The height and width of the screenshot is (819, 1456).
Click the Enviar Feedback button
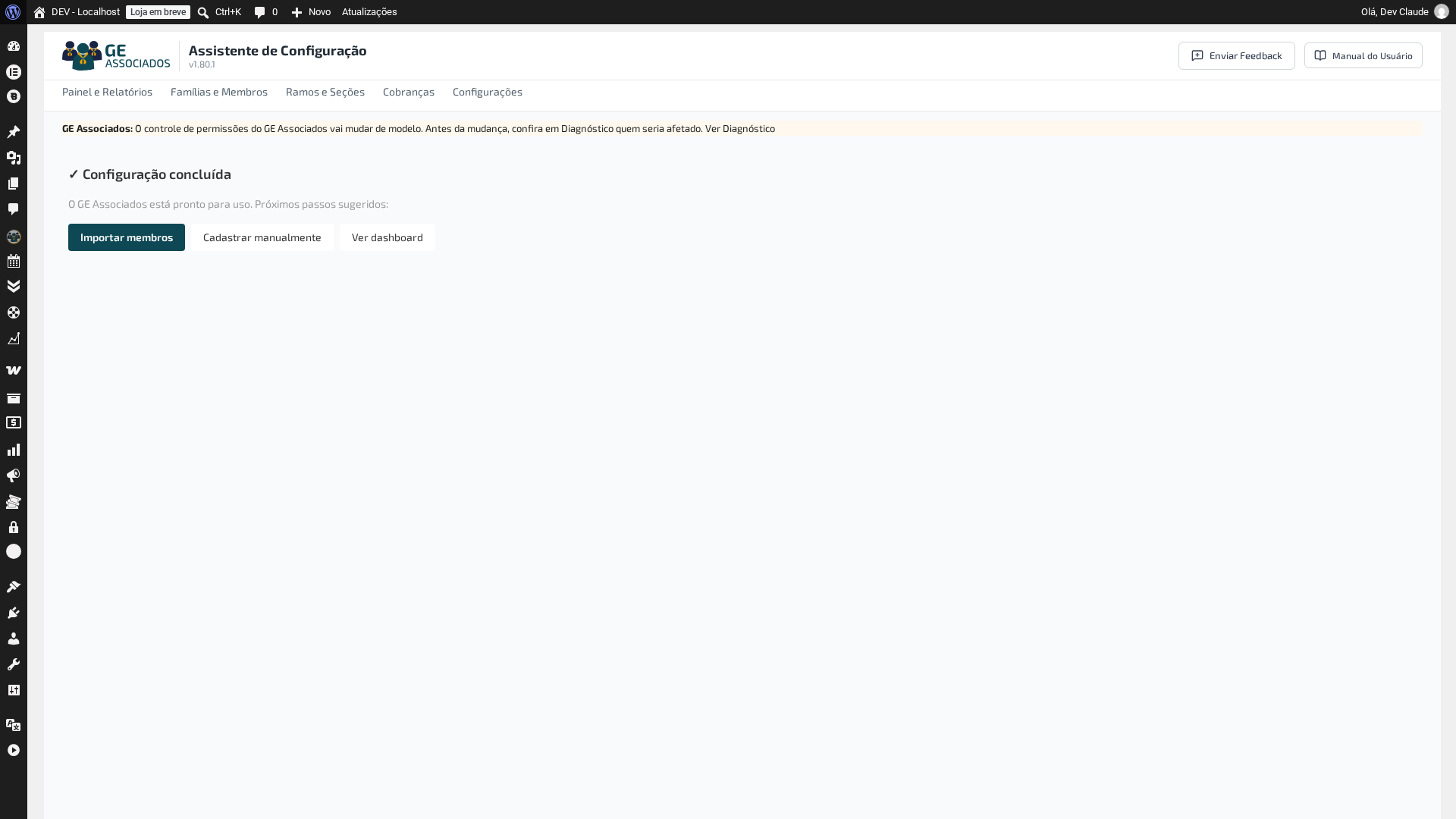point(1237,55)
